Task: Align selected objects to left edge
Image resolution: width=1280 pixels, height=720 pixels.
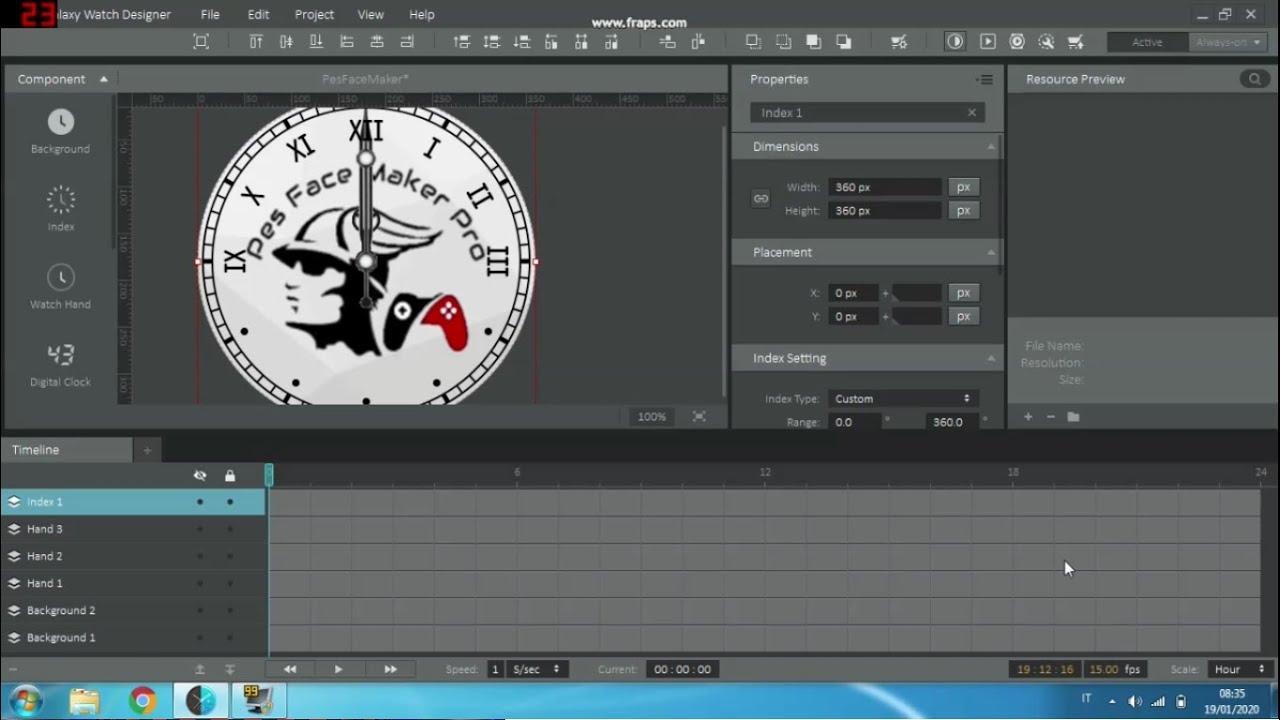Action: point(347,42)
